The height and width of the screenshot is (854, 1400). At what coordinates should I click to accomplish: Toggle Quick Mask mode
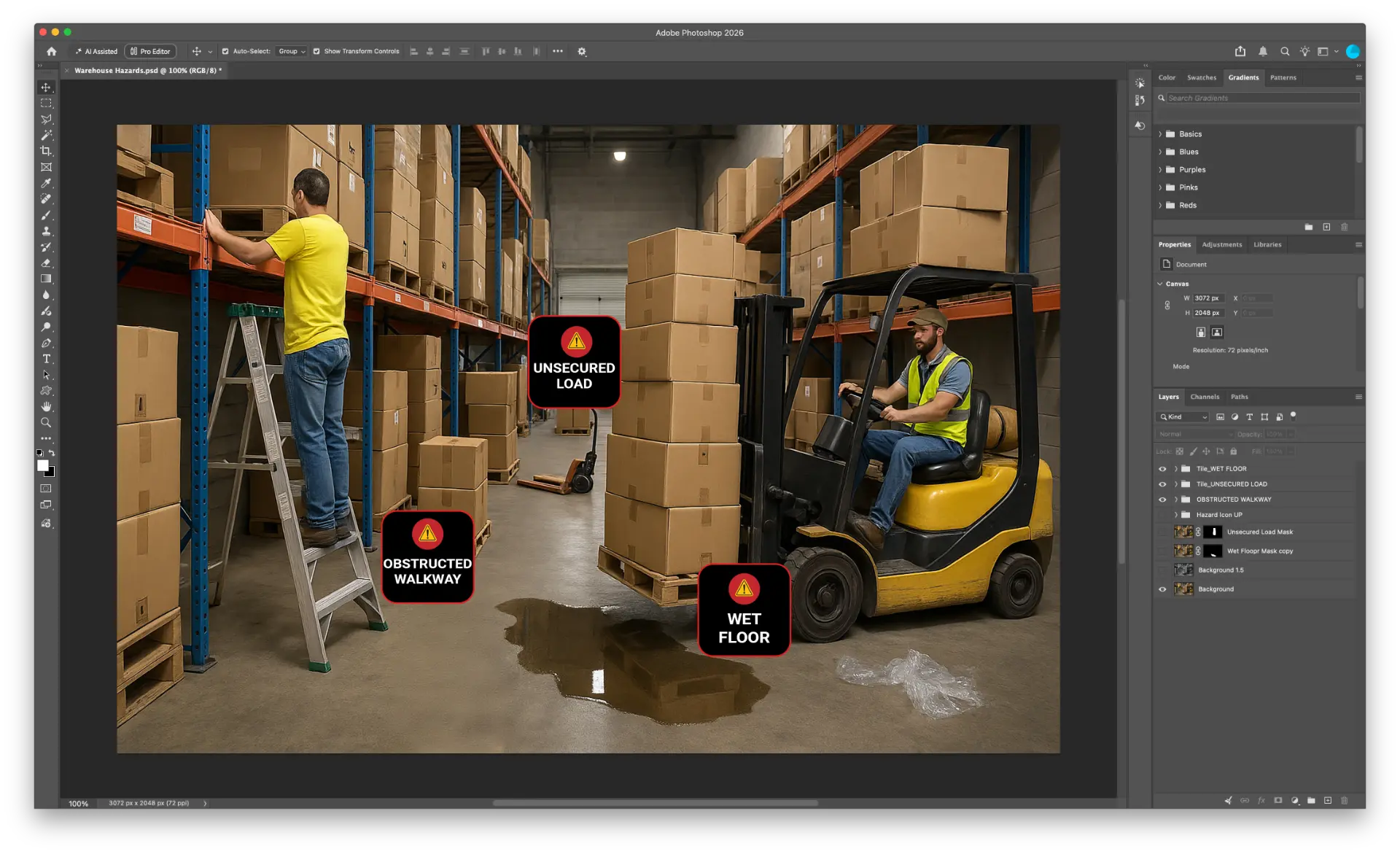pyautogui.click(x=46, y=489)
